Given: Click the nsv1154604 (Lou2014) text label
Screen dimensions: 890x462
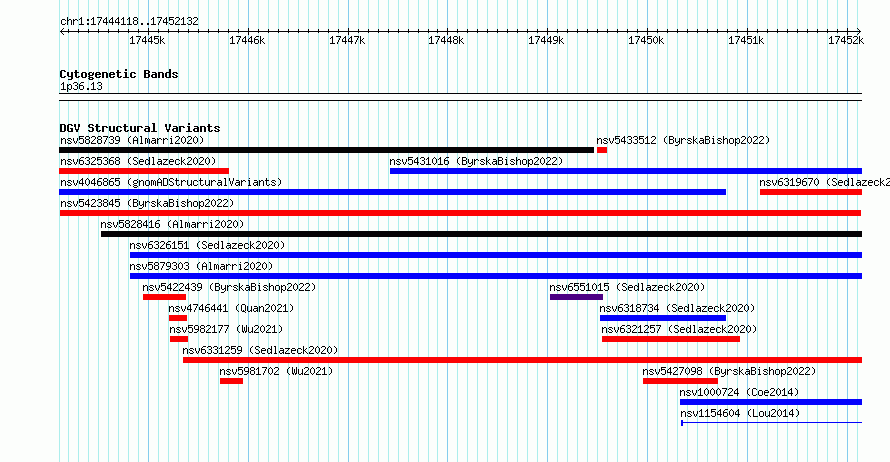Looking at the screenshot, I should (740, 413).
